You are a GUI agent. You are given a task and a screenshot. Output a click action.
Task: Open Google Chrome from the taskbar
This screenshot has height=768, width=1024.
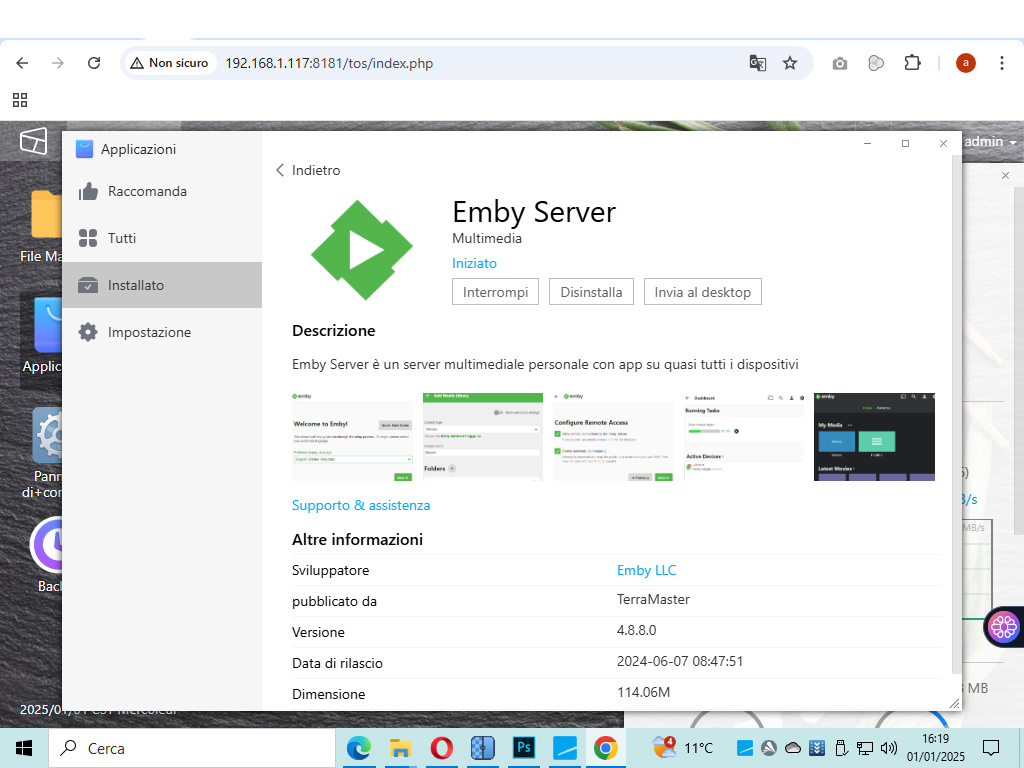point(605,747)
